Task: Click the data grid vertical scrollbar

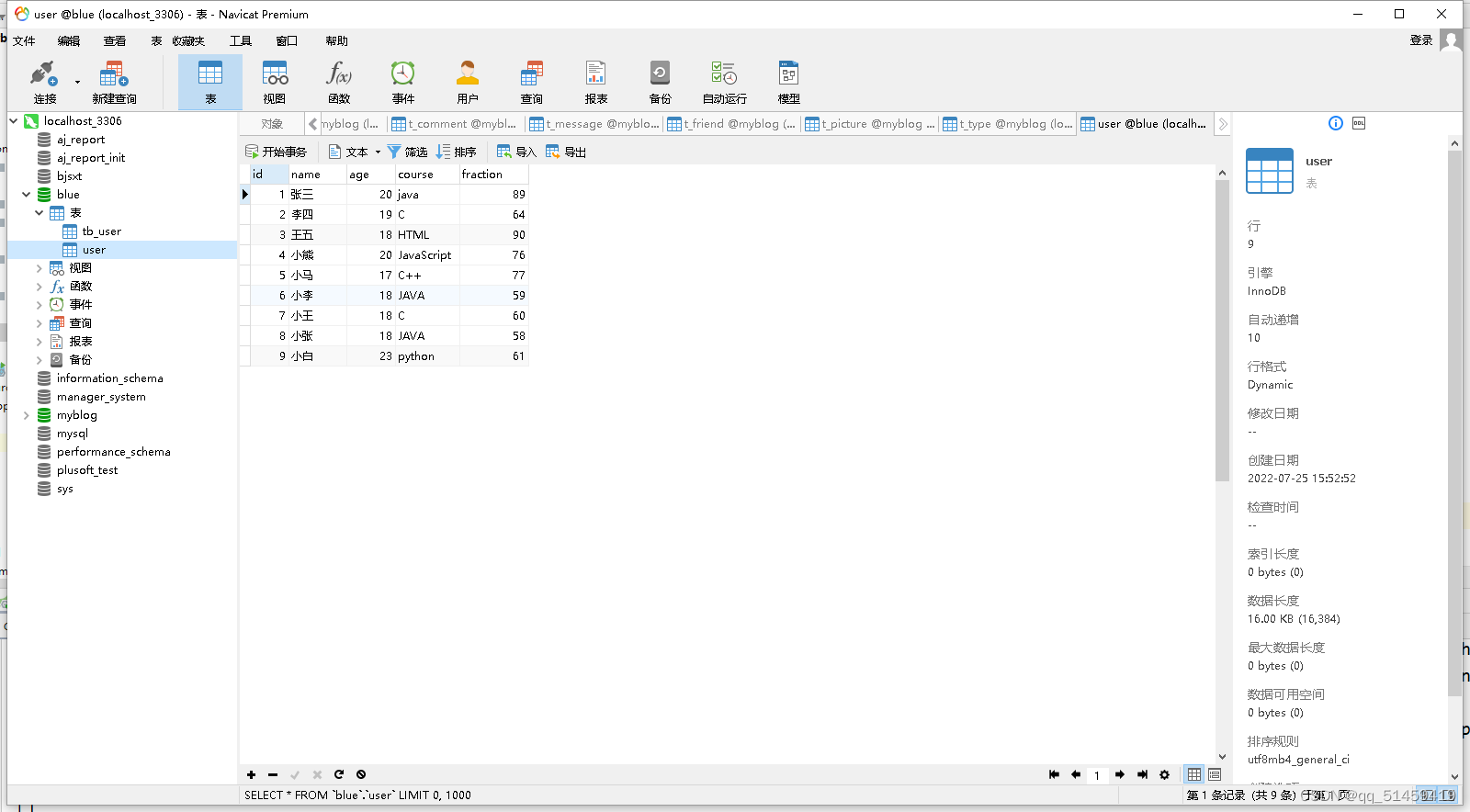Action: [x=1222, y=331]
